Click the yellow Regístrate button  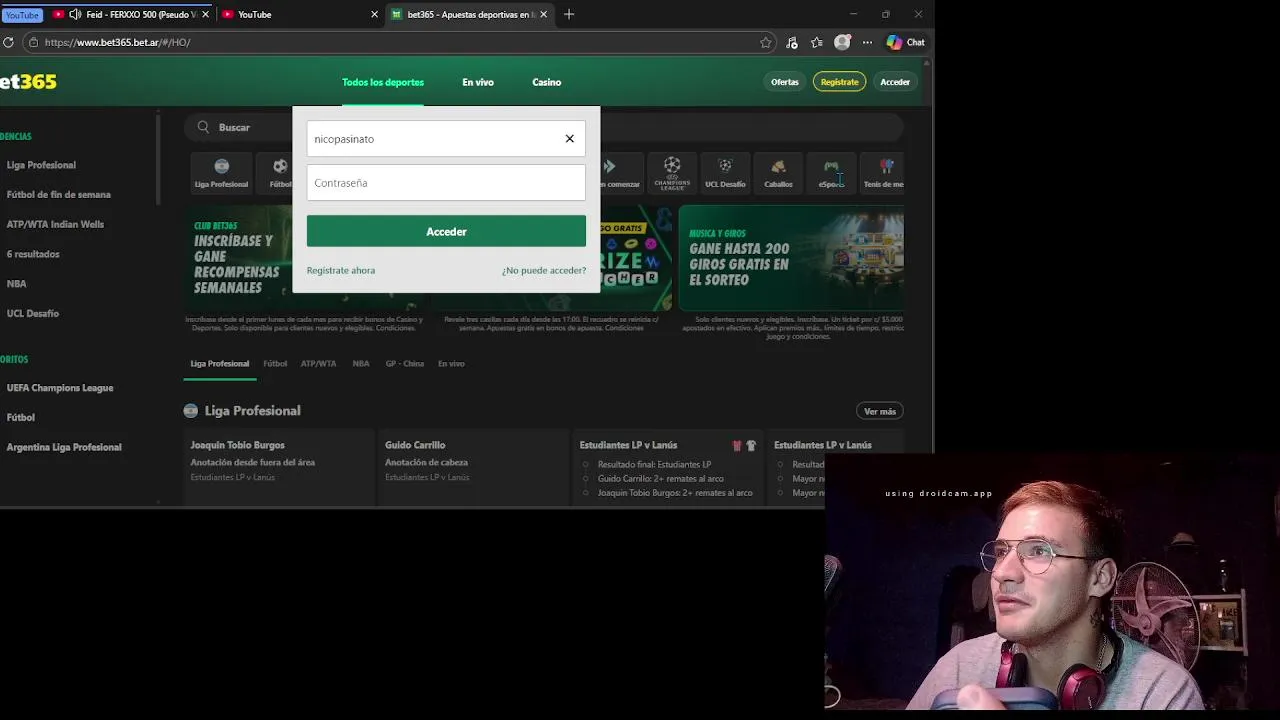point(840,82)
